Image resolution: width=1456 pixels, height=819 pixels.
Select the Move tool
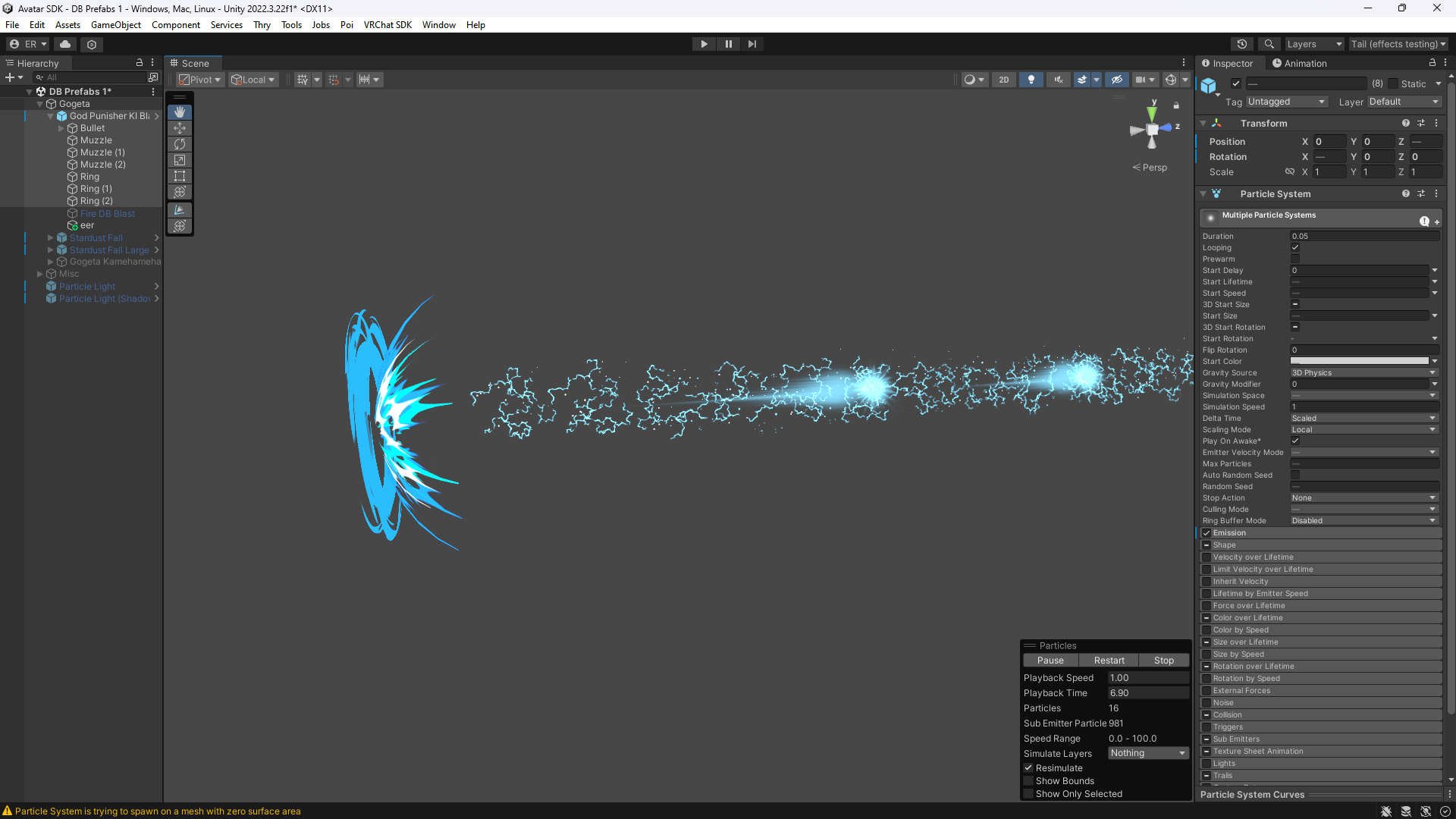pos(180,128)
